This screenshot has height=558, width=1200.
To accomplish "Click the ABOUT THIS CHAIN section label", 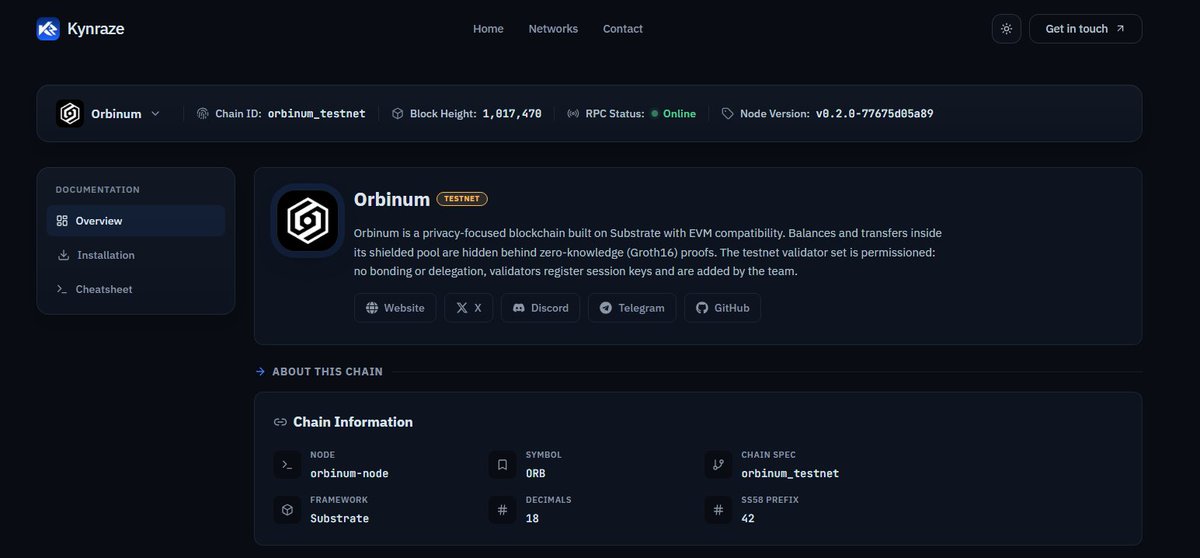I will (327, 372).
